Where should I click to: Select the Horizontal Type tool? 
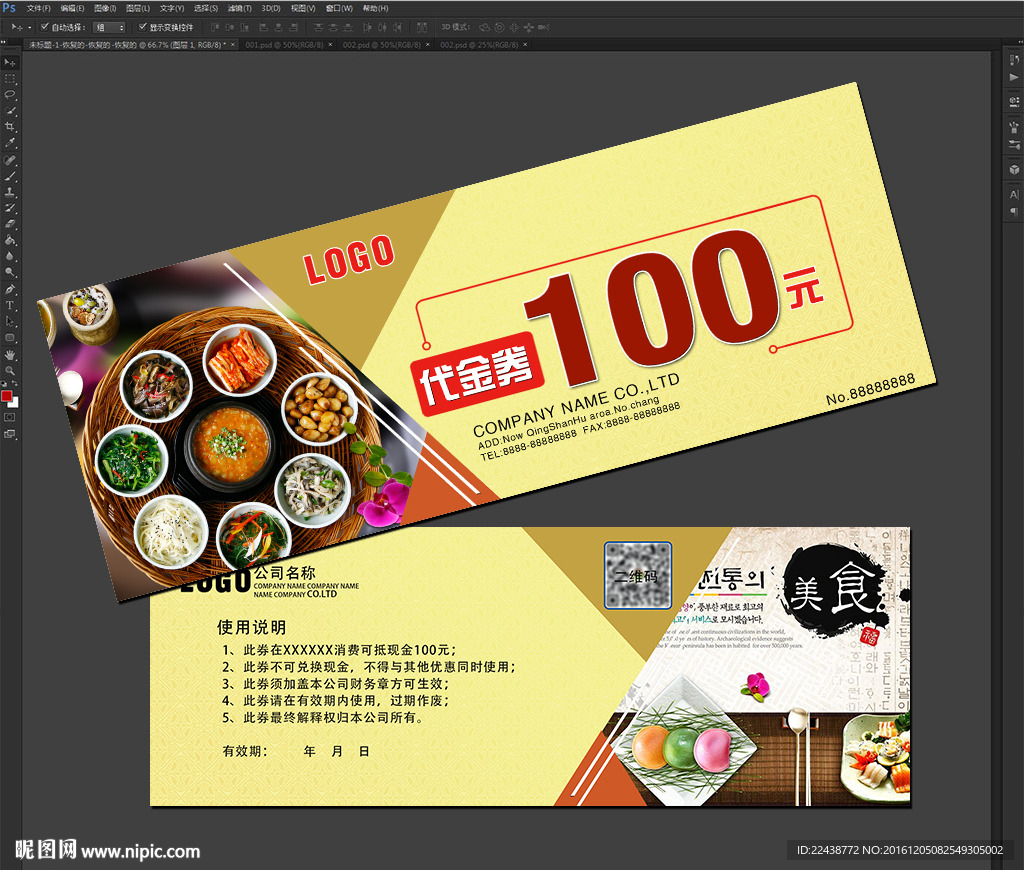coord(10,305)
